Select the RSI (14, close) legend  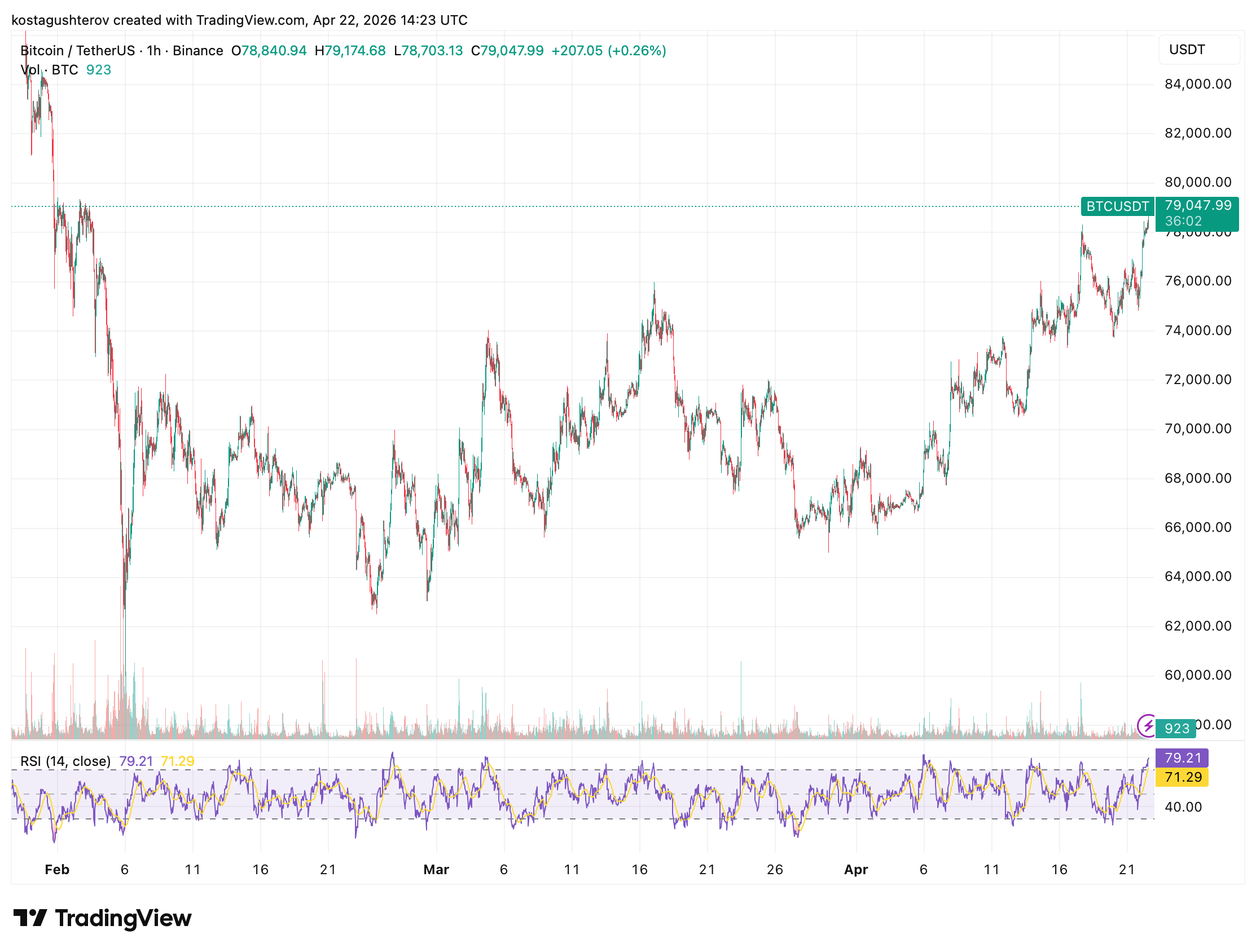point(65,761)
